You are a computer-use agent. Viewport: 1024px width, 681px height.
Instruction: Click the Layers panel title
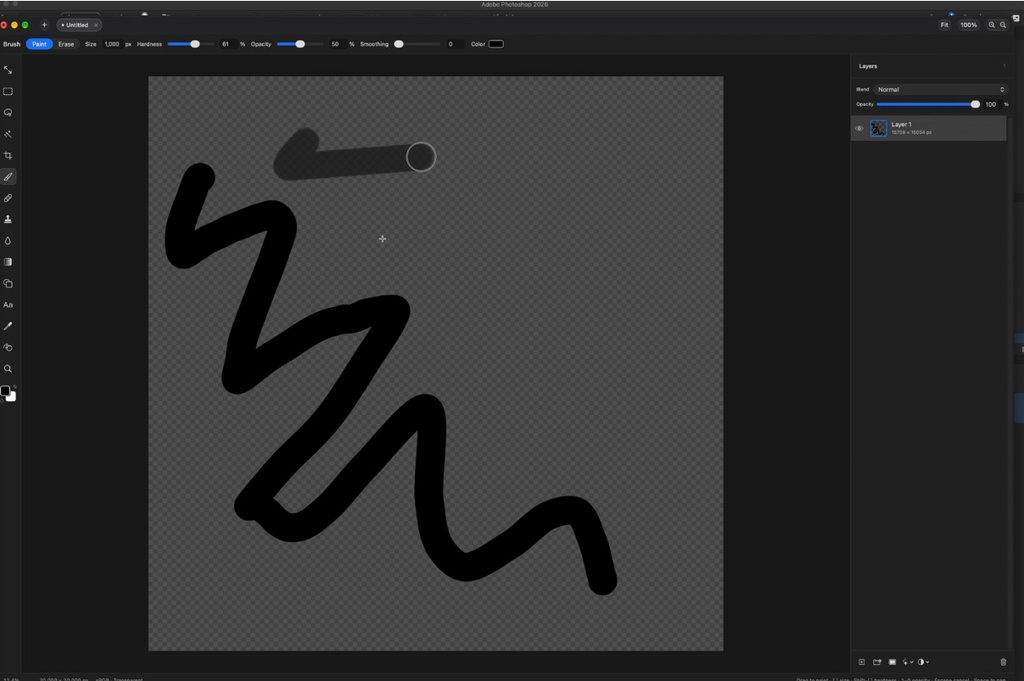pyautogui.click(x=868, y=66)
